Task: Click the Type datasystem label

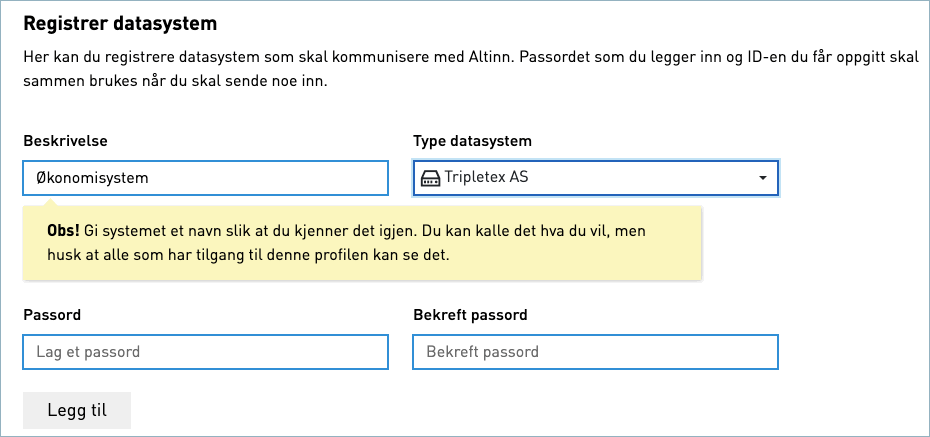Action: [x=472, y=141]
